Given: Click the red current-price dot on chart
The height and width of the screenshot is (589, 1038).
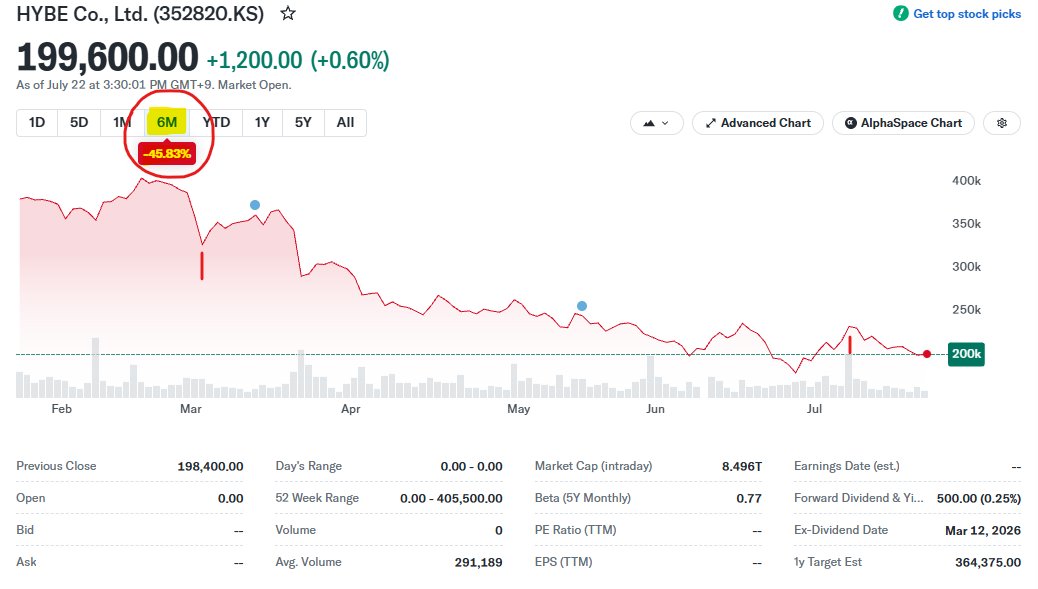Looking at the screenshot, I should tap(927, 354).
